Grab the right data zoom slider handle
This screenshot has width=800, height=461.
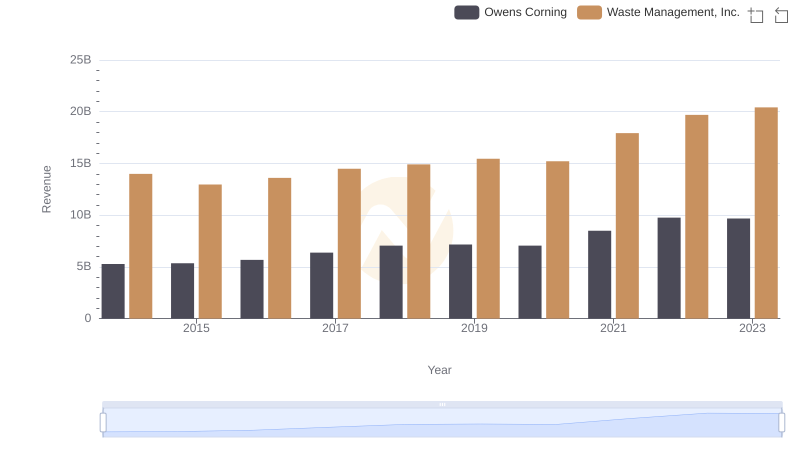coord(781,423)
